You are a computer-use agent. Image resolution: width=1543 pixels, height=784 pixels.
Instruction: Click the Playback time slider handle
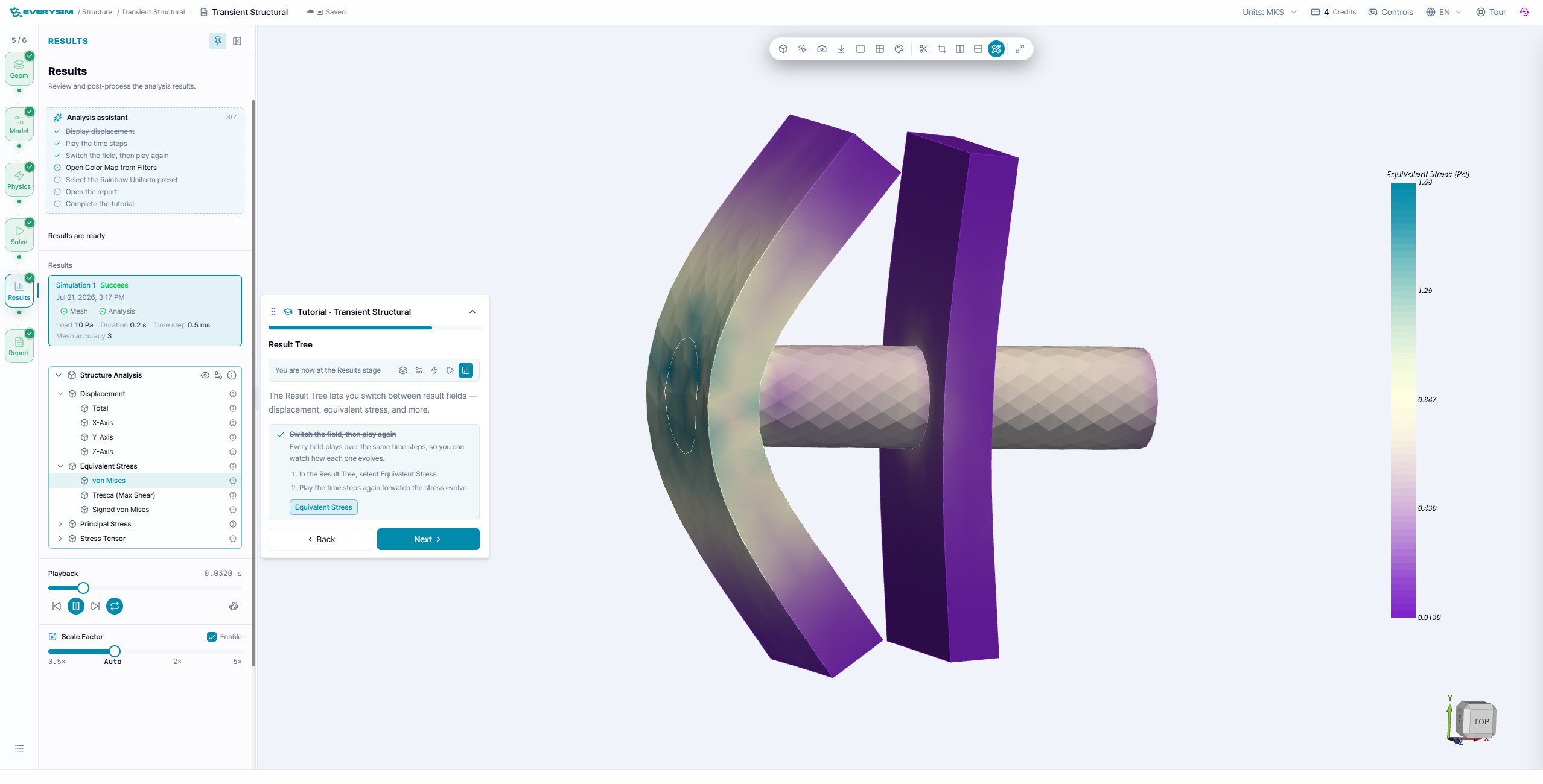83,588
